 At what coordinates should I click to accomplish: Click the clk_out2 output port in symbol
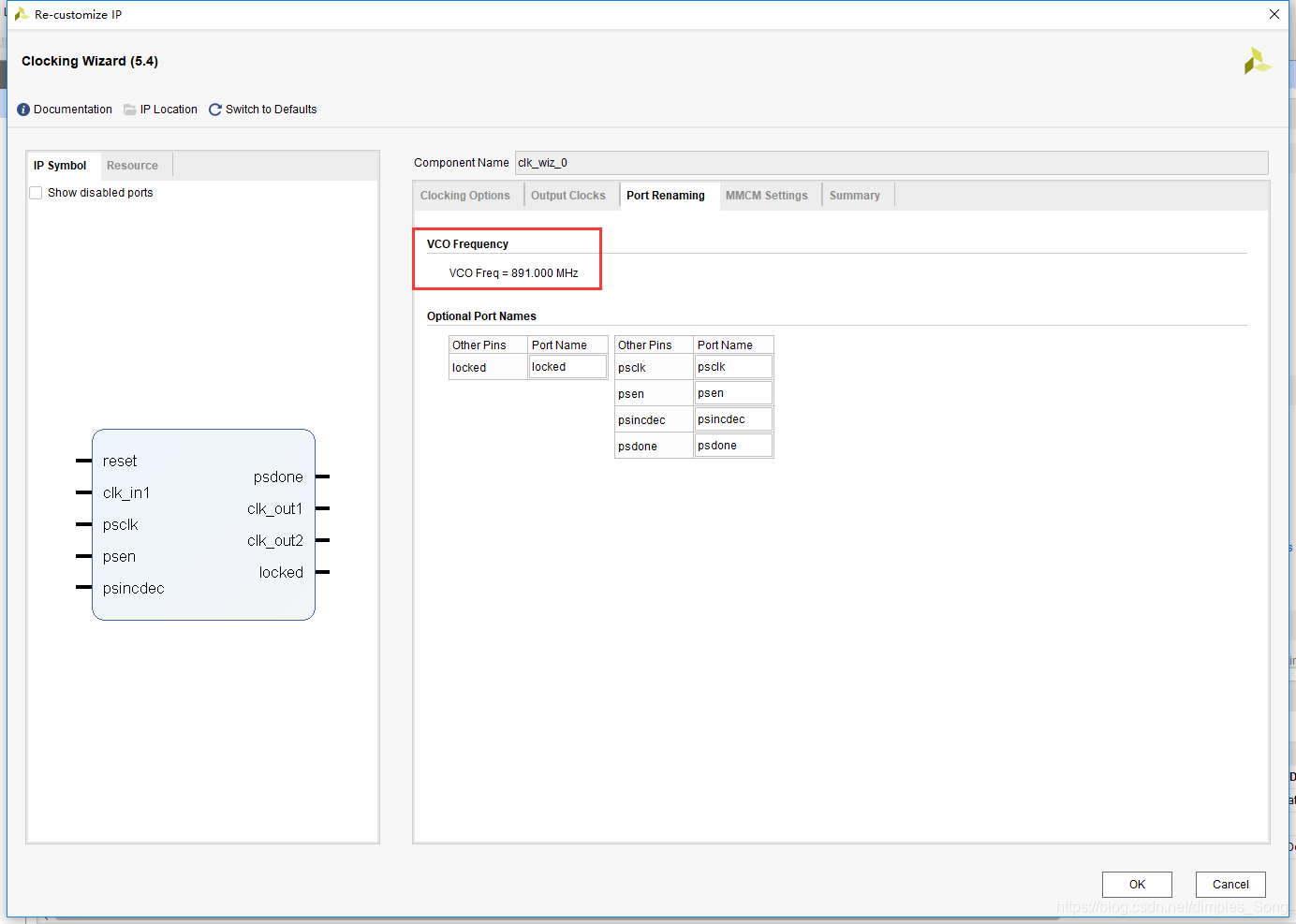275,541
